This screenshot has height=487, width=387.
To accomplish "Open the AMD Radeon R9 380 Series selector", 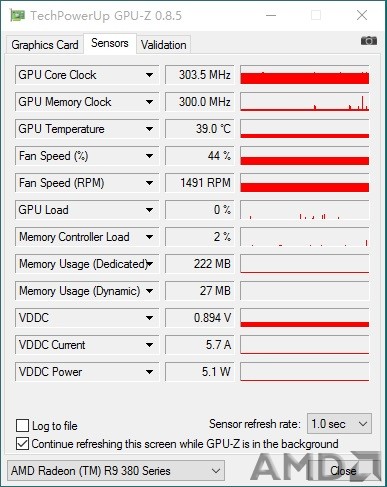I will pyautogui.click(x=116, y=471).
